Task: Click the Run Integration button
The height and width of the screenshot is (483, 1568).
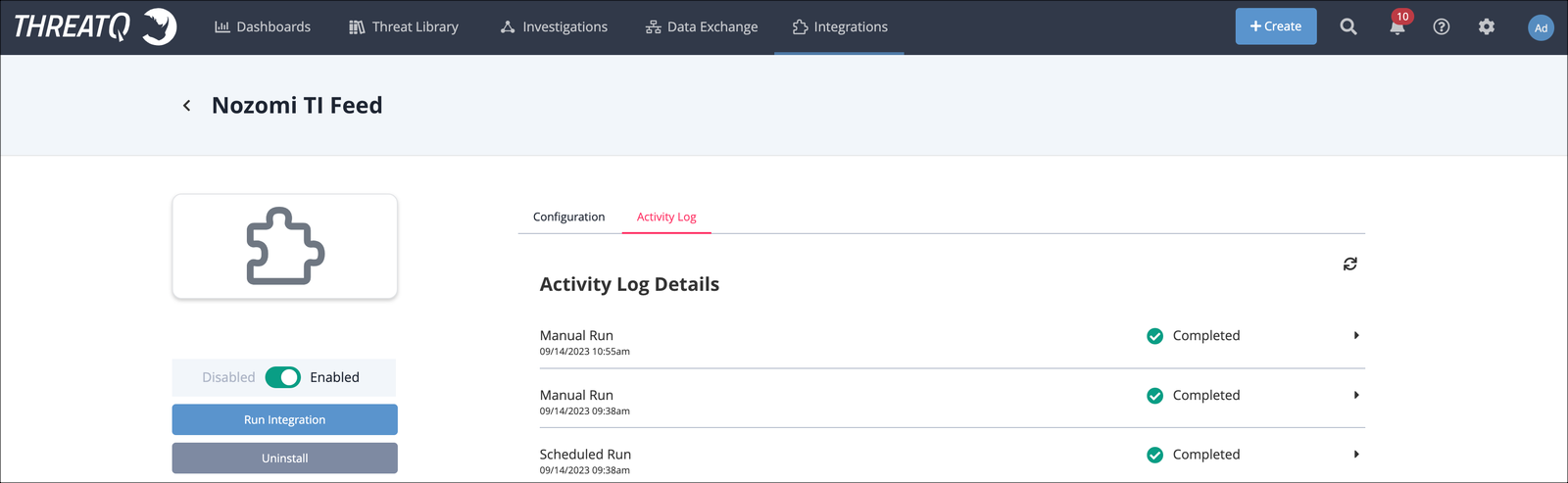Action: pos(285,419)
